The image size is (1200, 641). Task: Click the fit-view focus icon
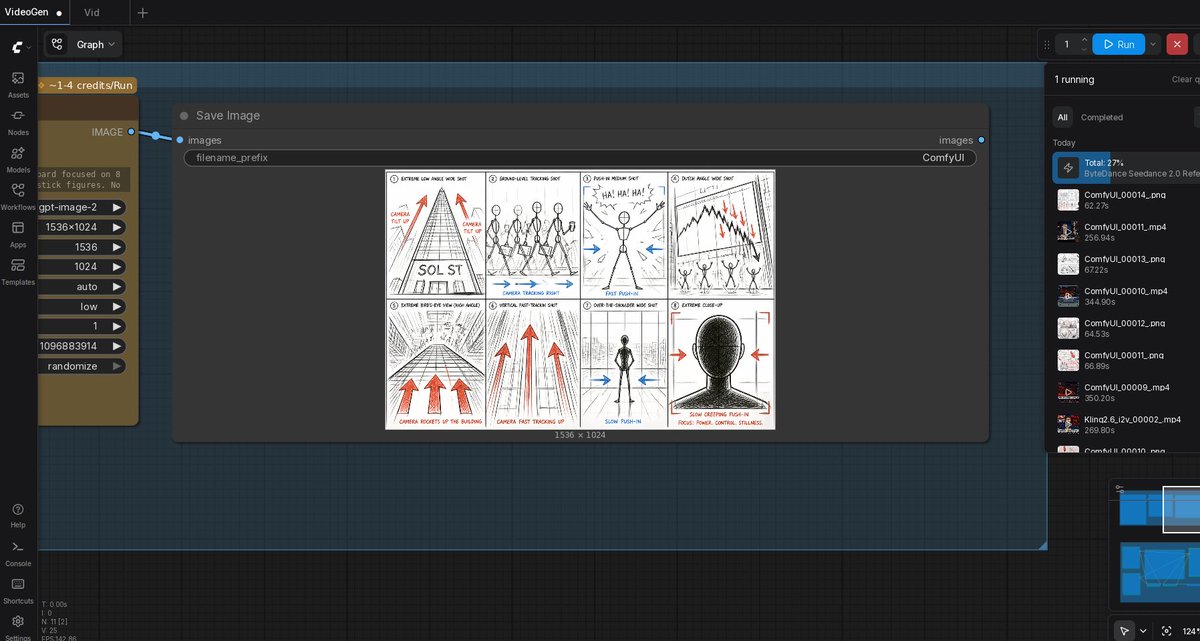(x=1166, y=631)
